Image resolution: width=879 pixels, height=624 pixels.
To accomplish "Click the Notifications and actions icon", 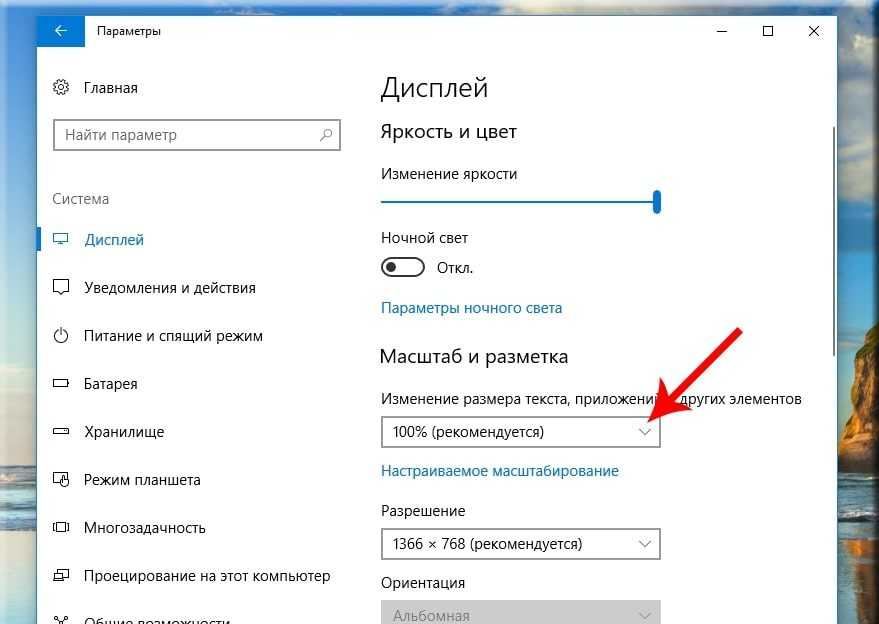I will coord(62,288).
